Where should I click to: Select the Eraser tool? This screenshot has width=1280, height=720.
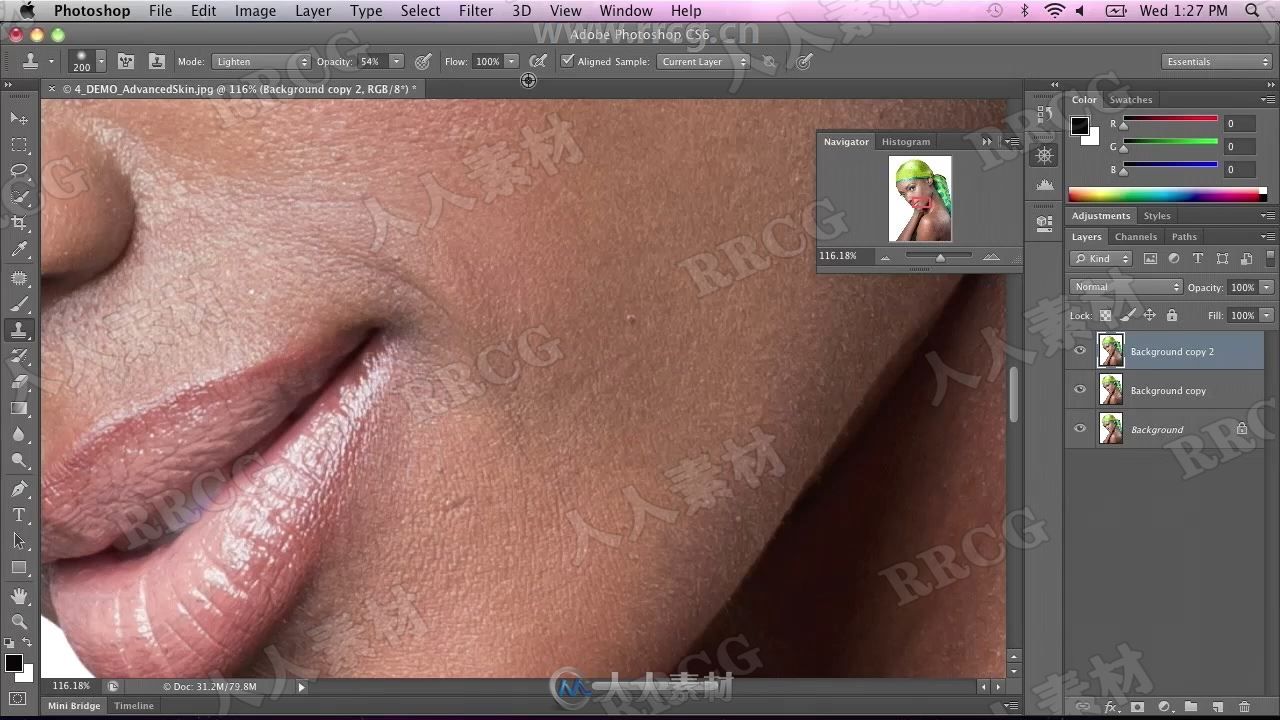pos(19,382)
